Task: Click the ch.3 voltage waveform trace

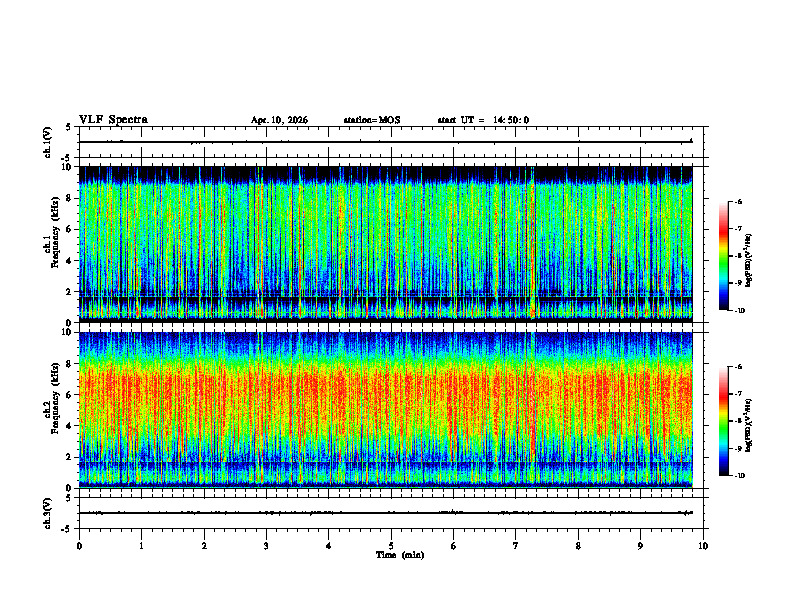Action: 385,513
